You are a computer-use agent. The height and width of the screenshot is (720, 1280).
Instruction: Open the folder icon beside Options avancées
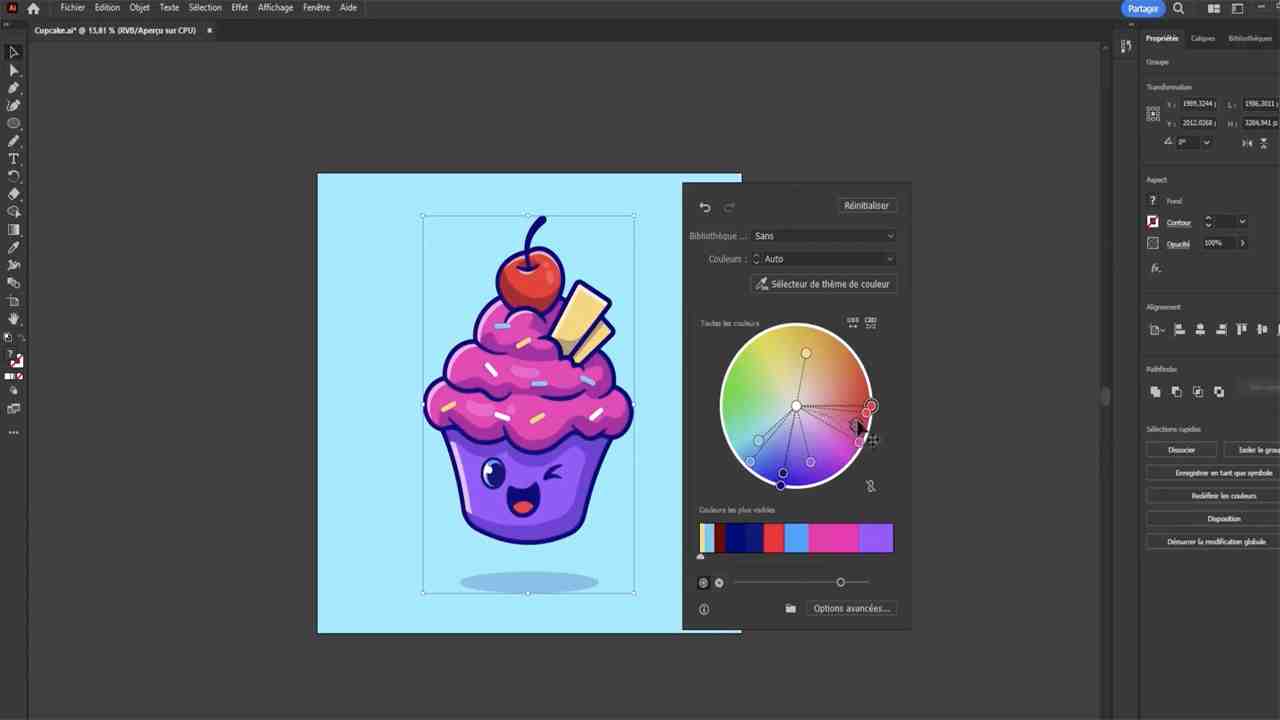pos(790,608)
